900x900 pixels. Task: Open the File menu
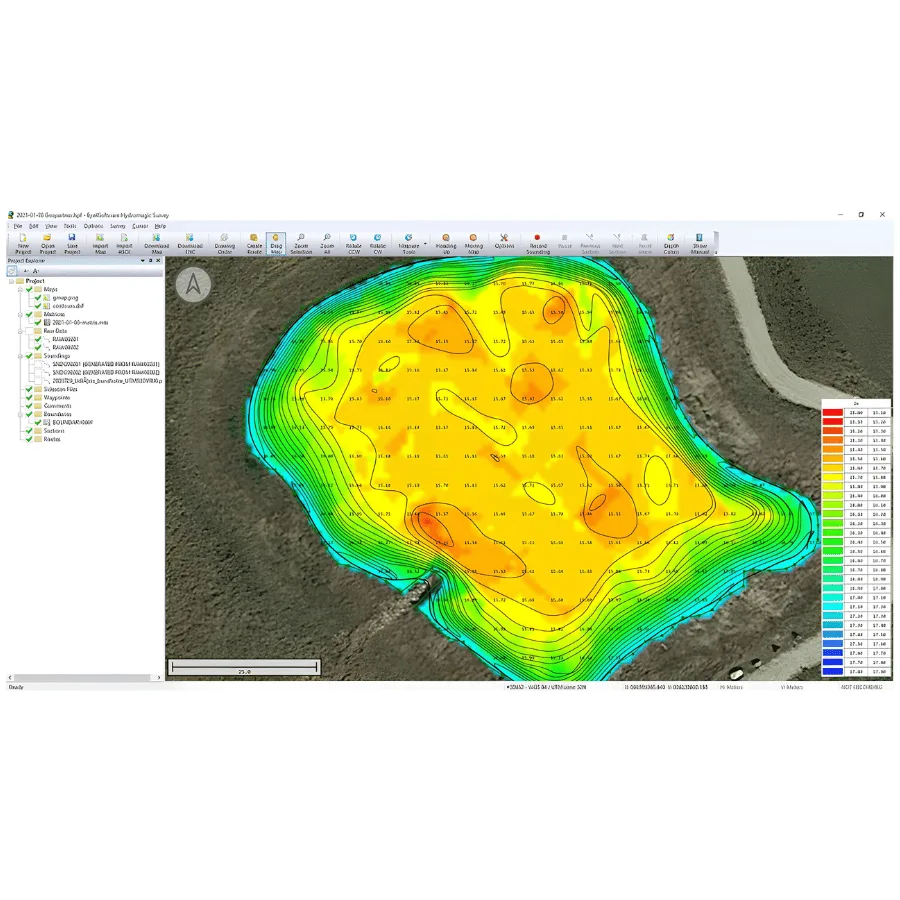tap(18, 226)
